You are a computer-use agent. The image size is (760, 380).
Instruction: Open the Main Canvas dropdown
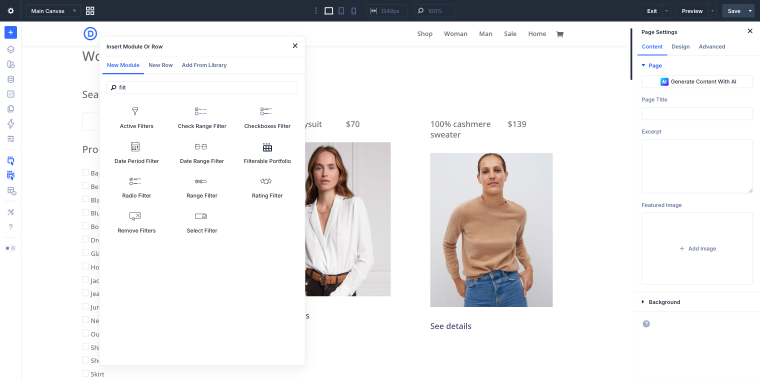click(53, 11)
